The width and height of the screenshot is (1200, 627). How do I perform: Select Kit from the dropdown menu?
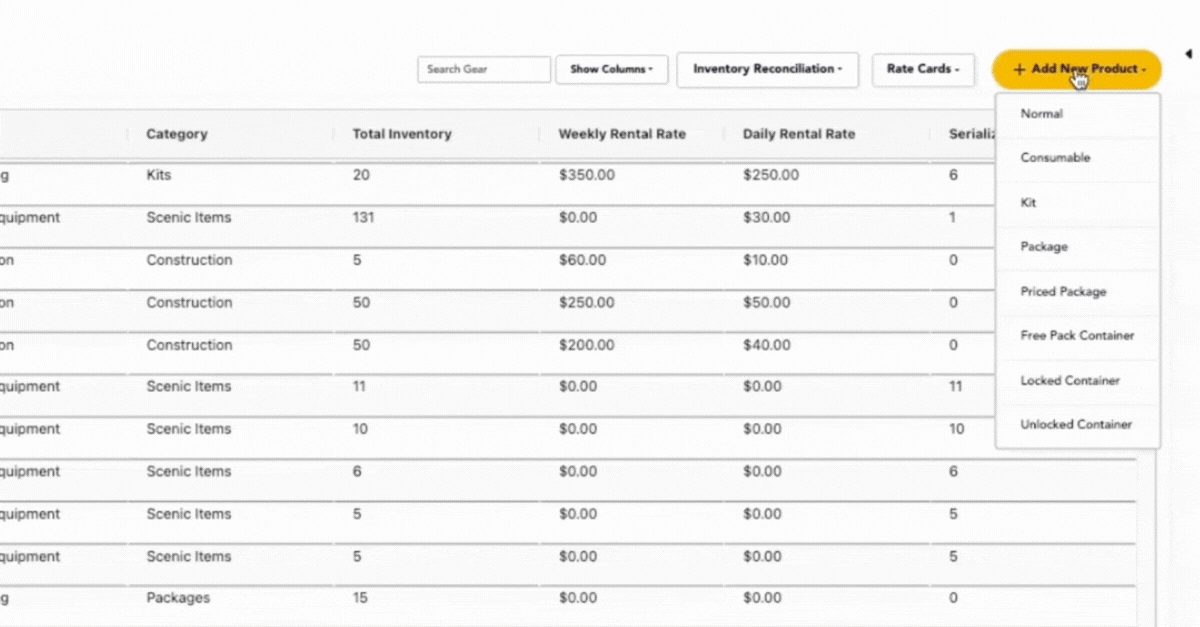(1028, 203)
